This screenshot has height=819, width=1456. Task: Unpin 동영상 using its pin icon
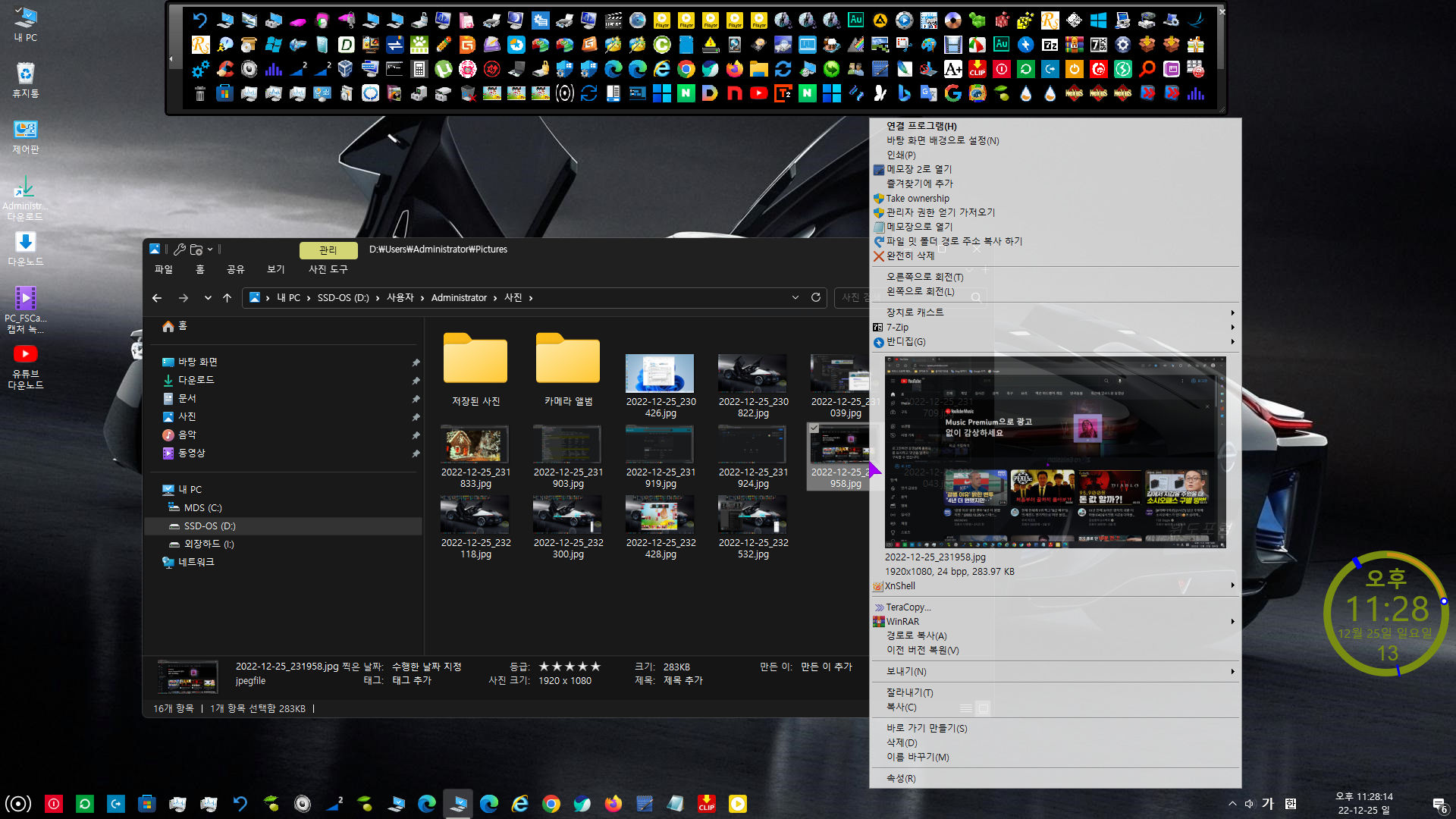pyautogui.click(x=416, y=453)
